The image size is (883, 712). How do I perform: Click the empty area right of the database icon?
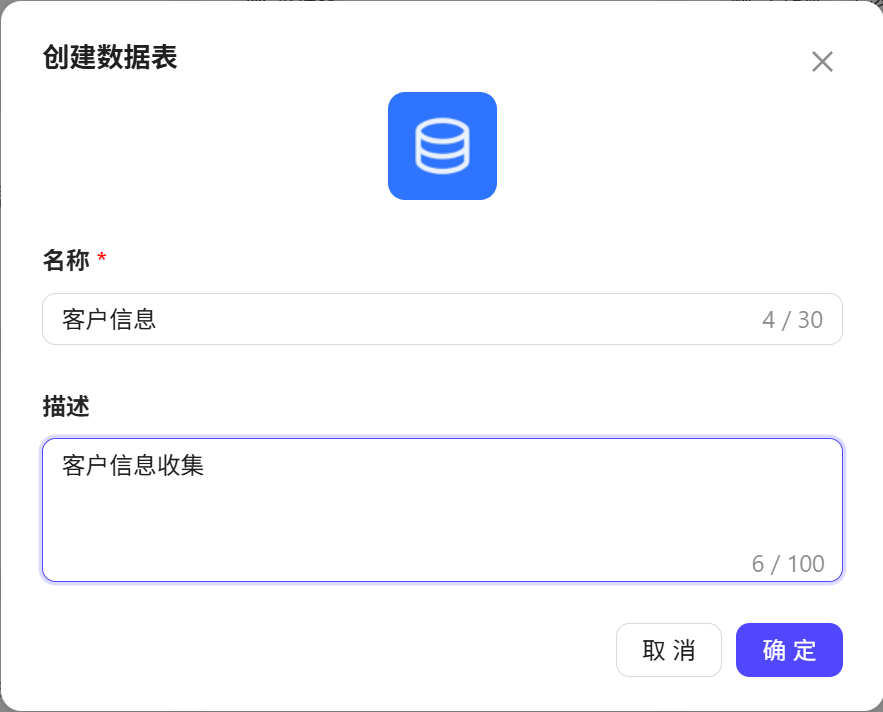pos(650,145)
